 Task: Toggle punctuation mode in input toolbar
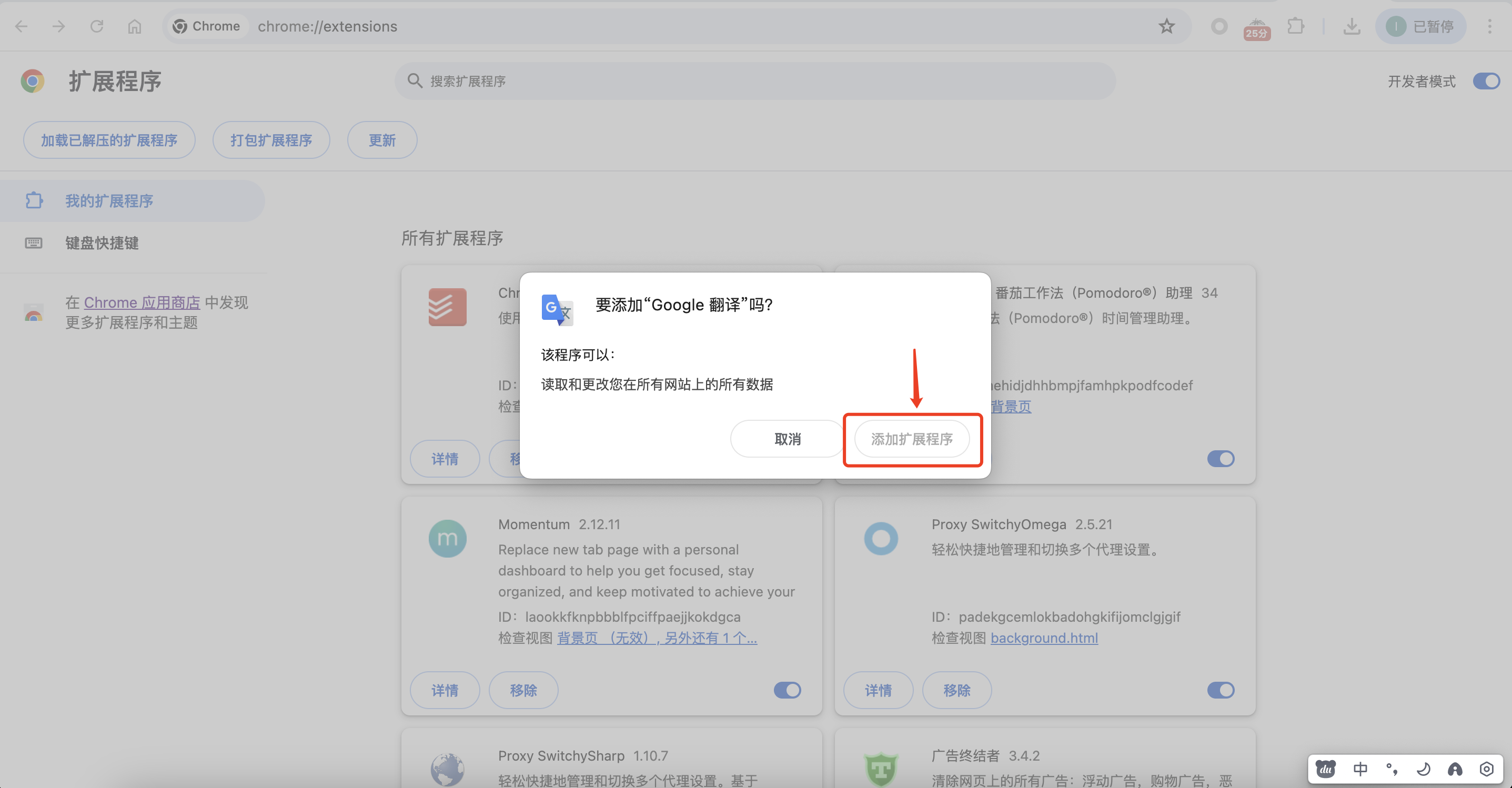click(1392, 769)
